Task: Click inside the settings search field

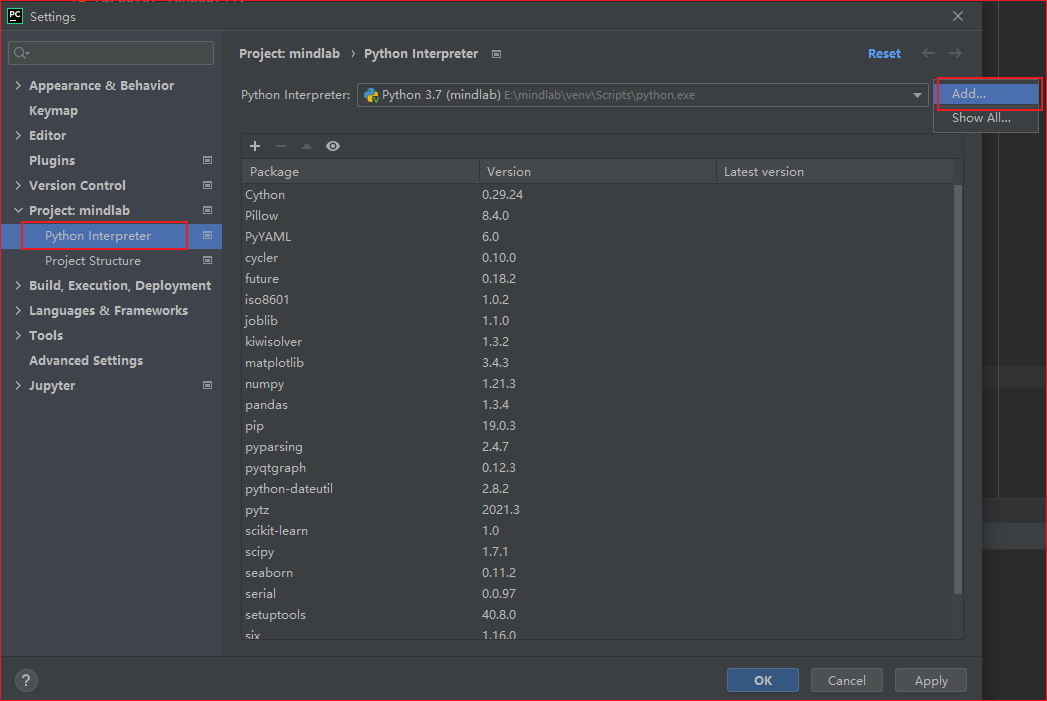Action: [x=110, y=51]
